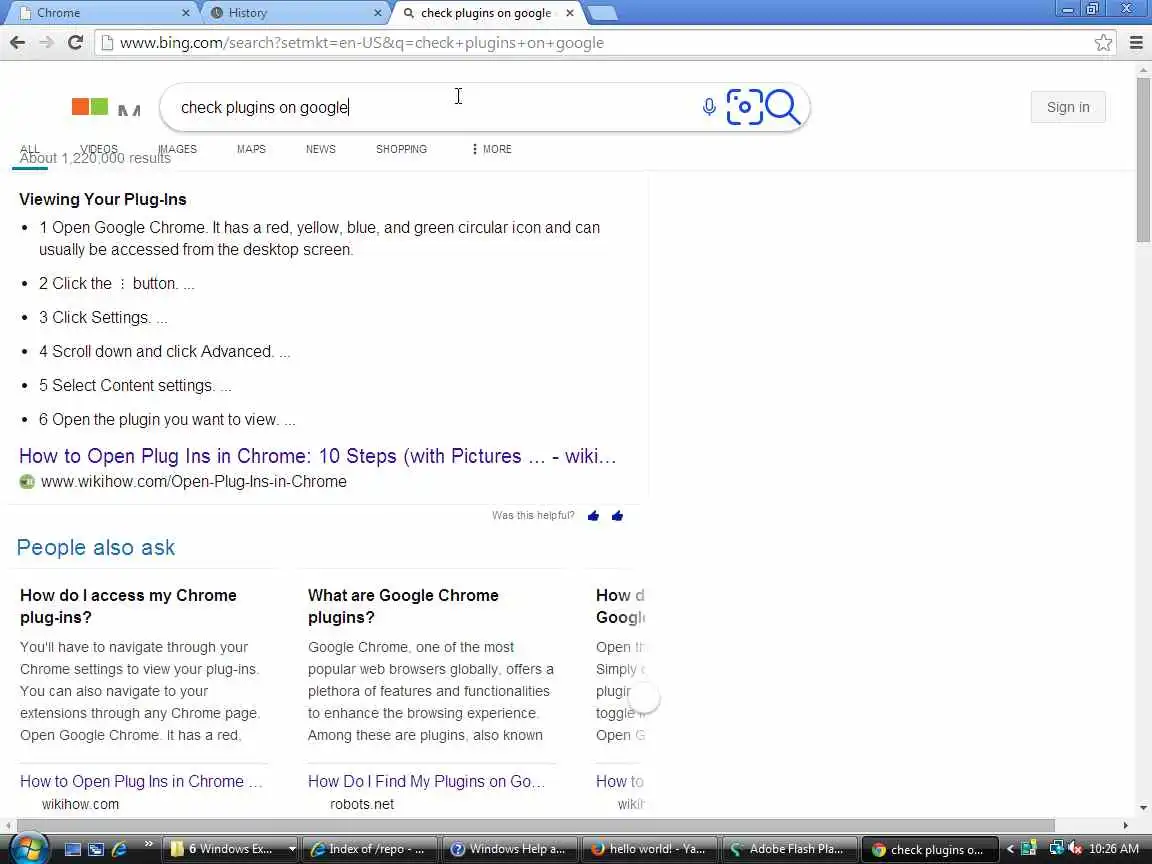Open How do I access Chrome plug-ins question
Image resolution: width=1152 pixels, height=864 pixels.
pos(128,606)
